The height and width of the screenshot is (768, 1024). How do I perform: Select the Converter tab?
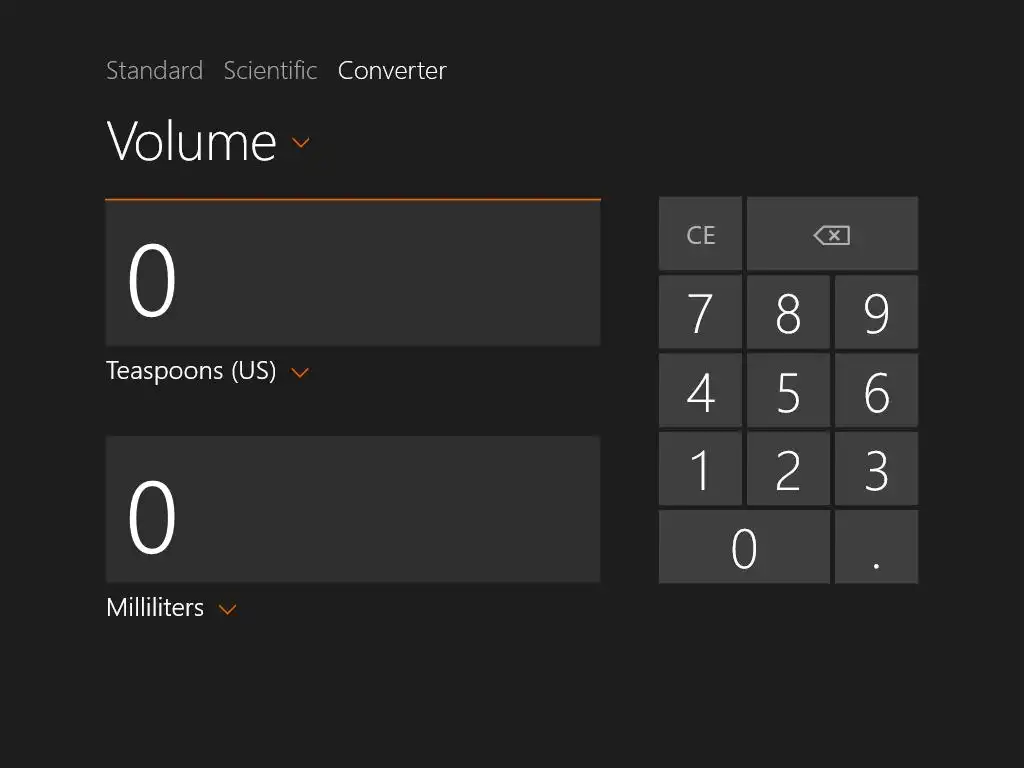392,70
